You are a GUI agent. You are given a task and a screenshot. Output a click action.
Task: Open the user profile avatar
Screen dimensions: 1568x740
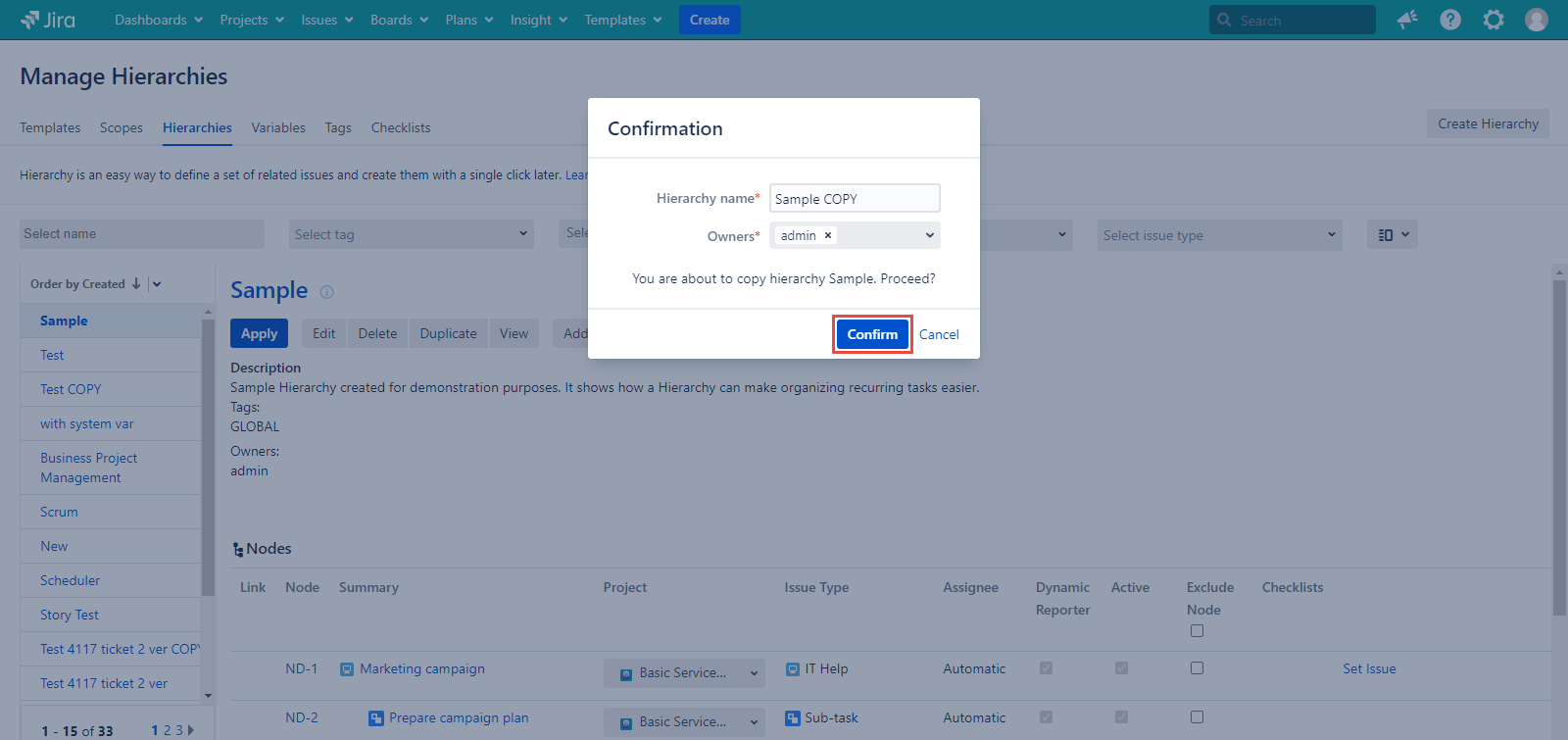1537,20
